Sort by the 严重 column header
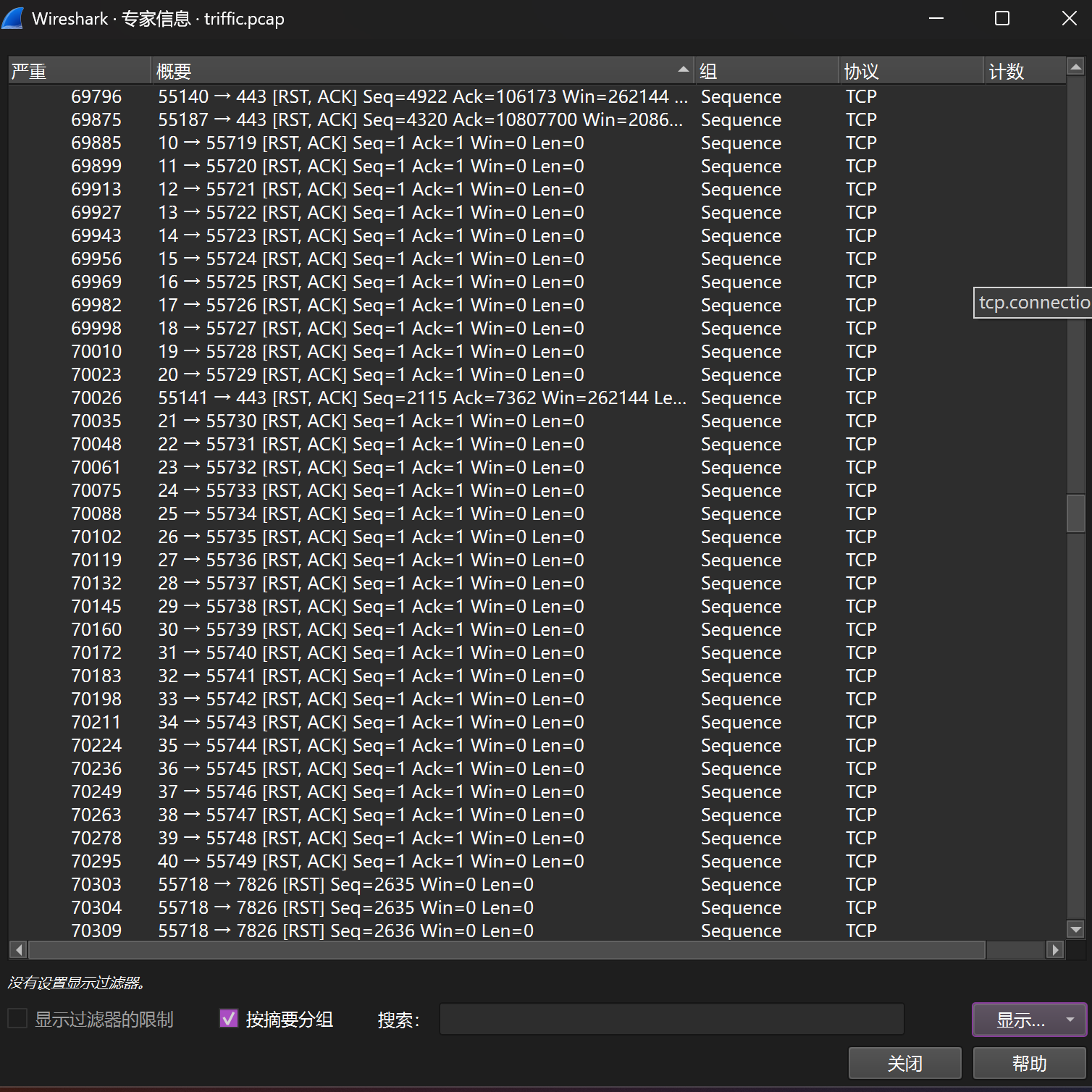Screen dimensions: 1092x1092 coord(80,71)
